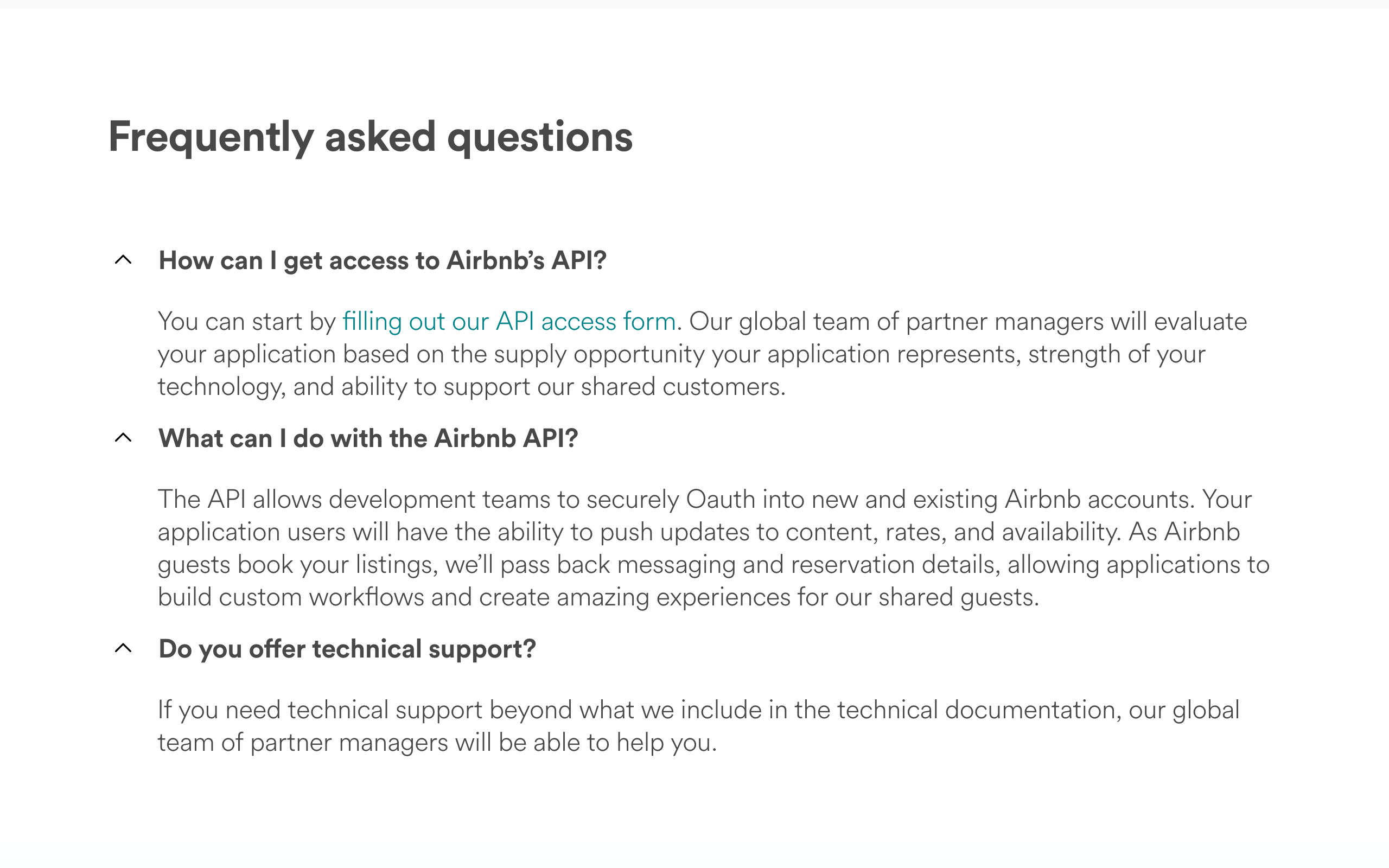
Task: Select the "Frequently asked questions" page title
Action: pyautogui.click(x=370, y=137)
